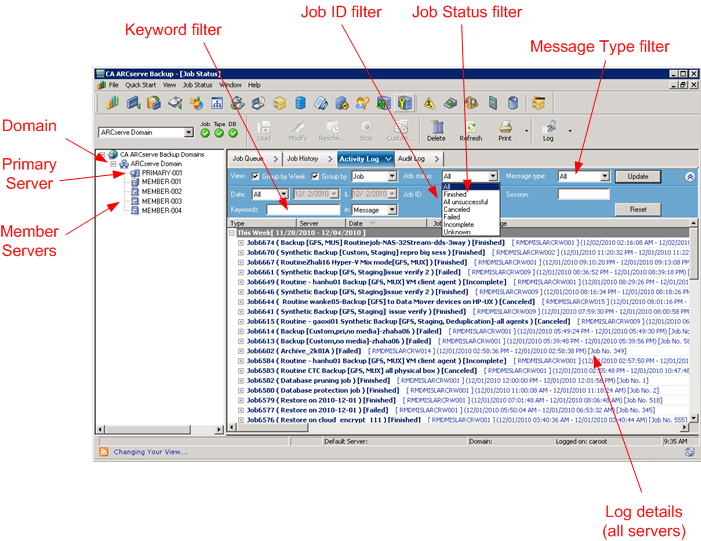Choose Finished in Job status list

coord(470,194)
